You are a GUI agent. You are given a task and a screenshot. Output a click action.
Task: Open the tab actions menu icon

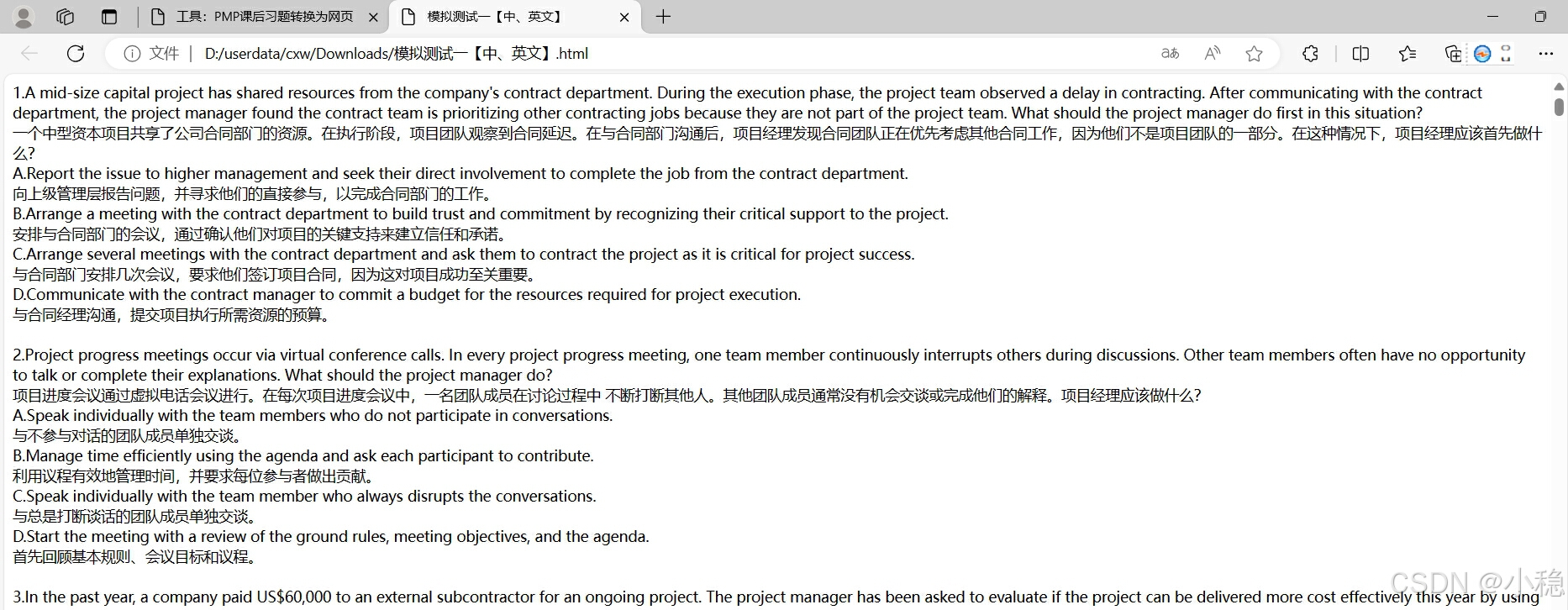[109, 17]
